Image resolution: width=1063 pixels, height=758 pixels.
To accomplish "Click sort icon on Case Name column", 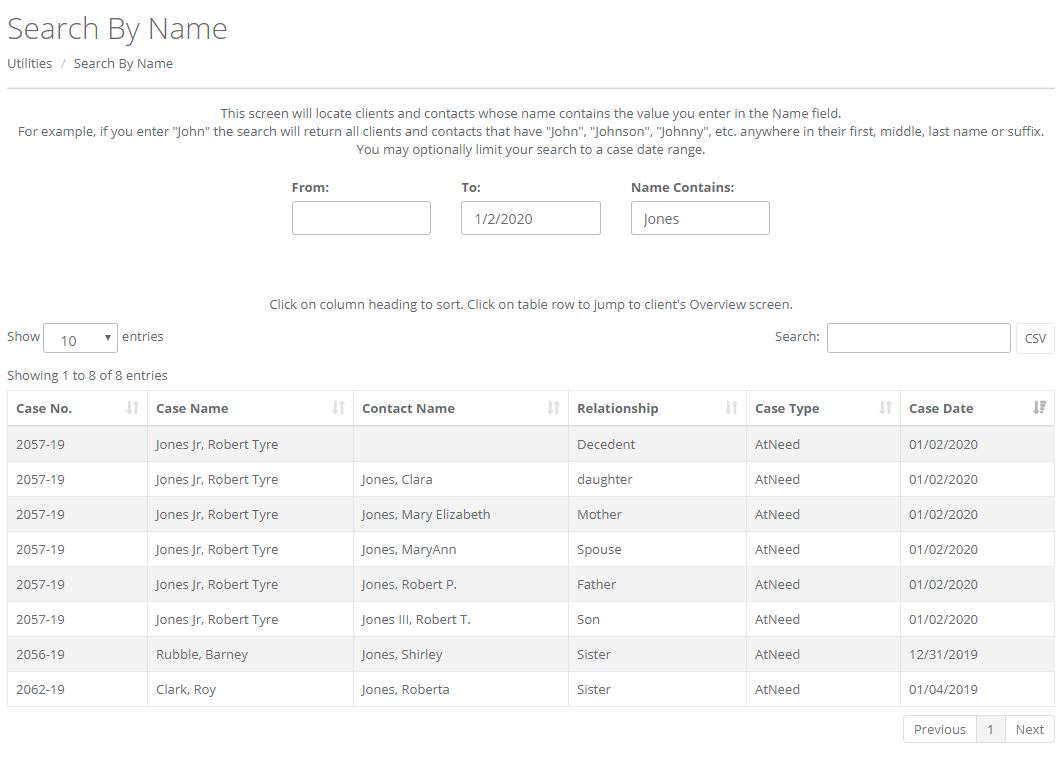I will pyautogui.click(x=338, y=408).
